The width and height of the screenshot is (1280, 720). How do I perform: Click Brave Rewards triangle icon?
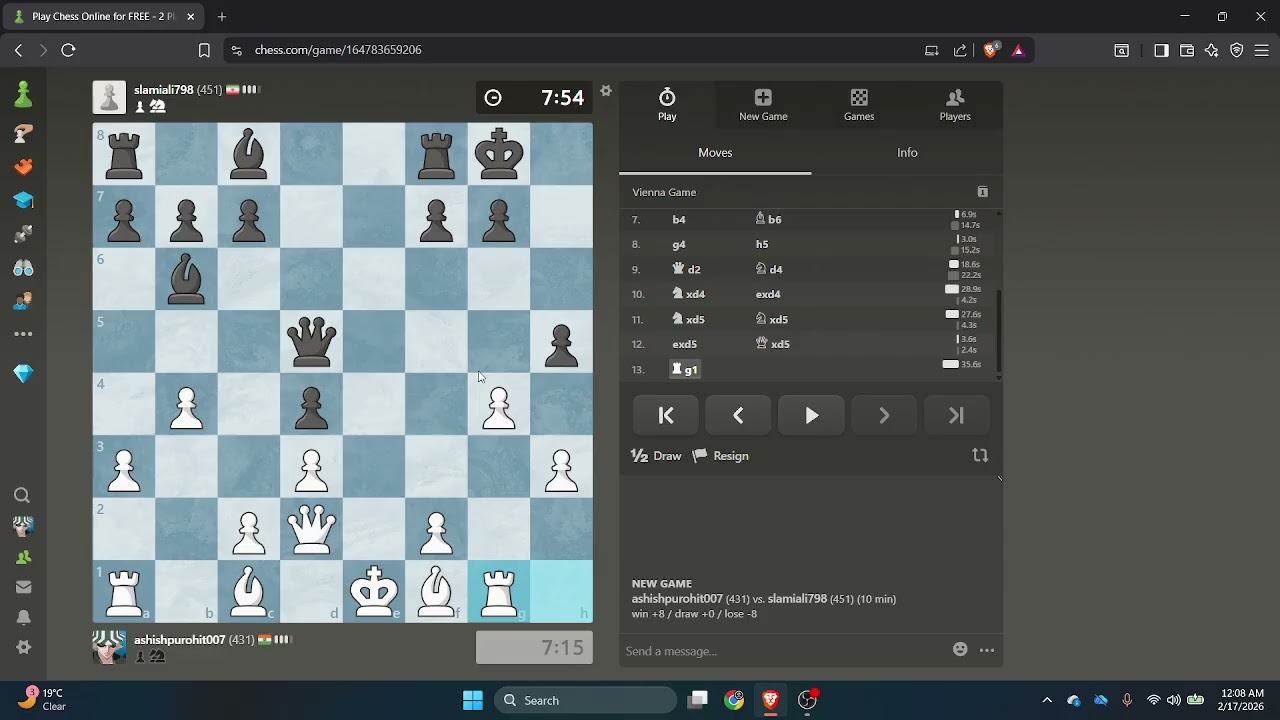[1018, 50]
